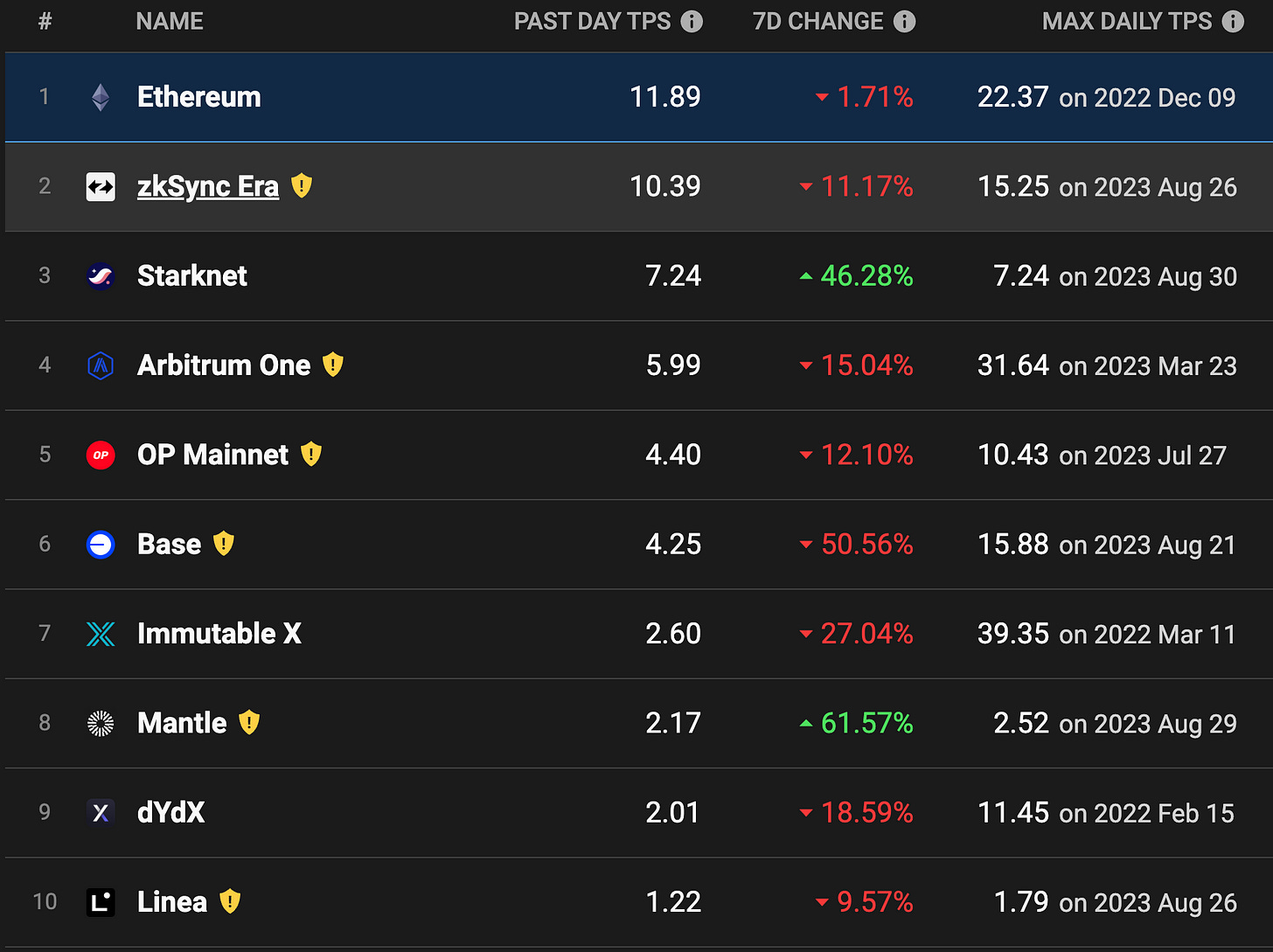Click warning shield beside Base
Screen dimensions: 1273x952
pos(224,544)
